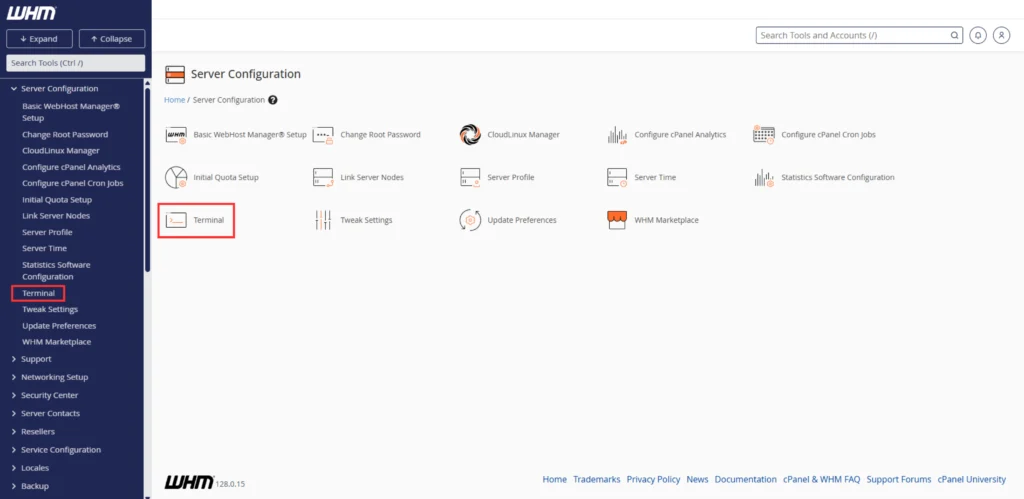Click the Tweak Settings sliders icon
This screenshot has height=499, width=1024.
point(323,220)
